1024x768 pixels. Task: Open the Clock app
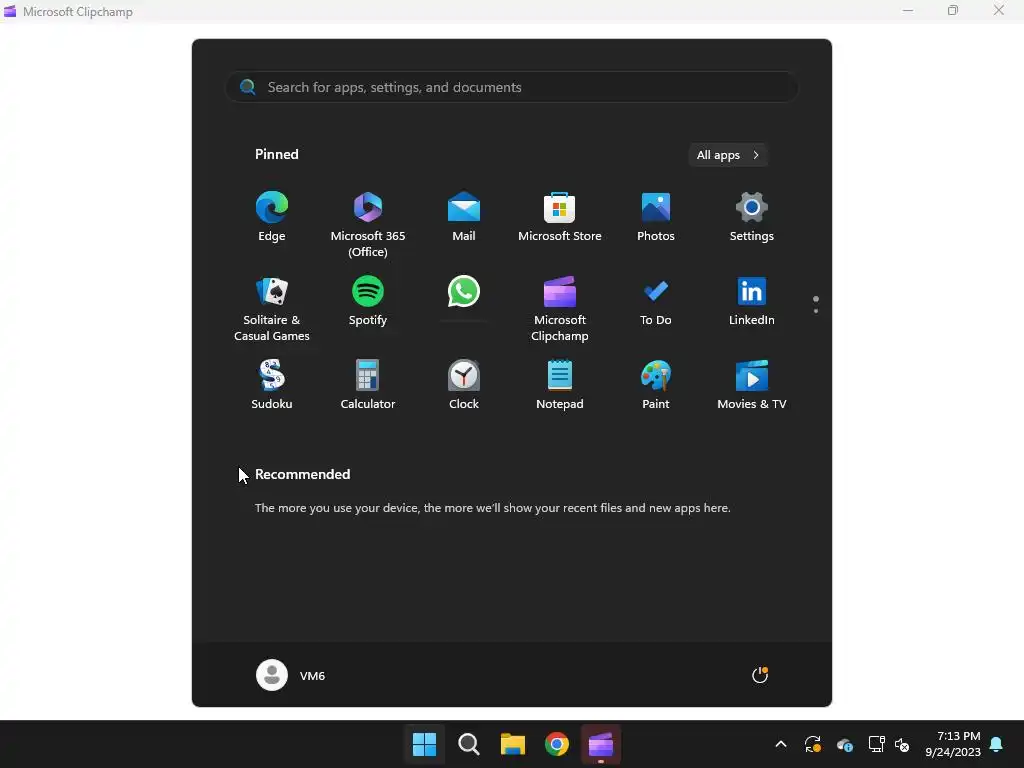coord(464,385)
